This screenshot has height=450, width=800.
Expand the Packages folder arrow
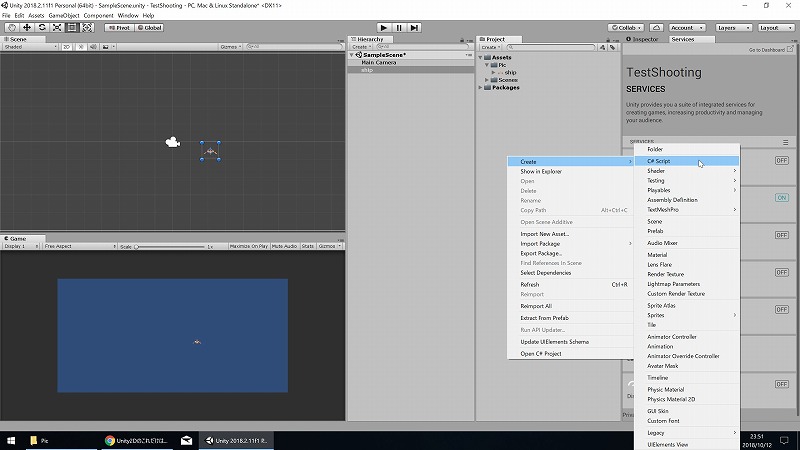pyautogui.click(x=480, y=88)
